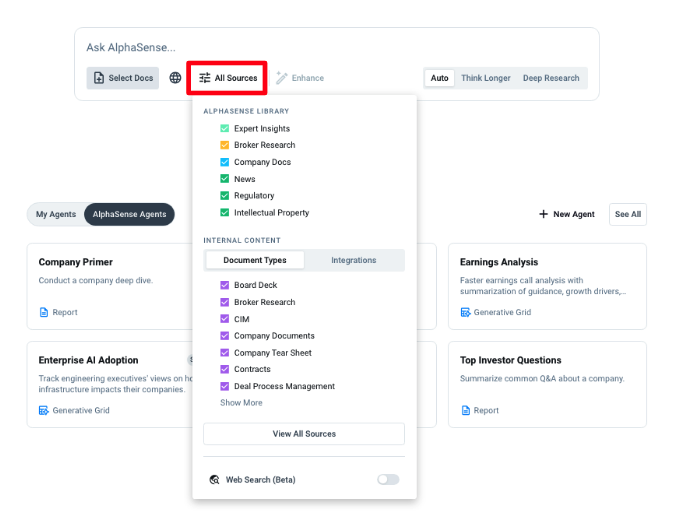Click the Company Primer report icon

[x=44, y=312]
